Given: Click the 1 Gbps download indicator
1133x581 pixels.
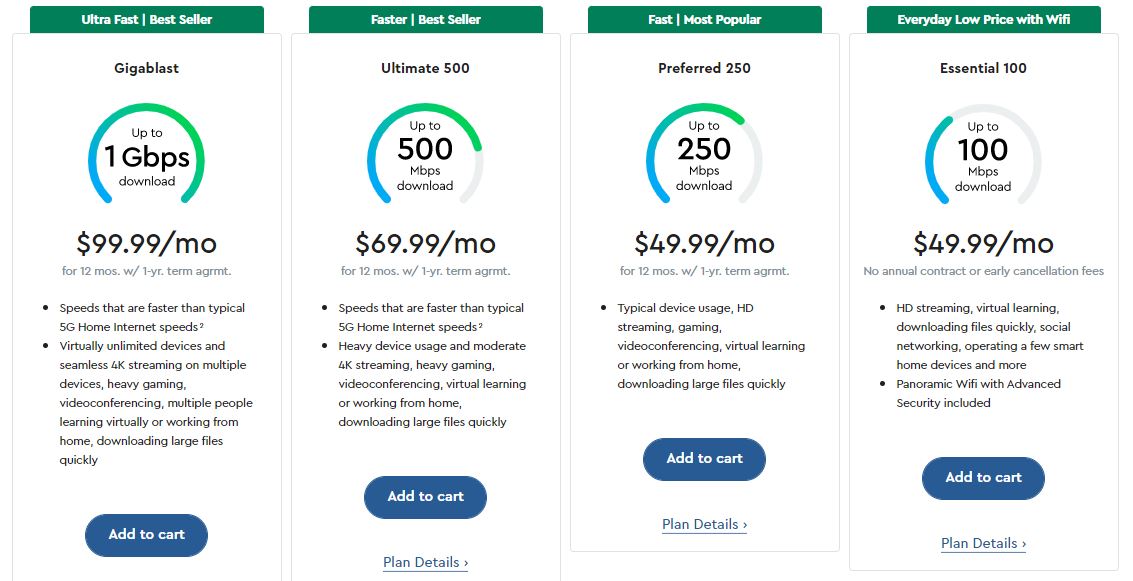Looking at the screenshot, I should 146,160.
